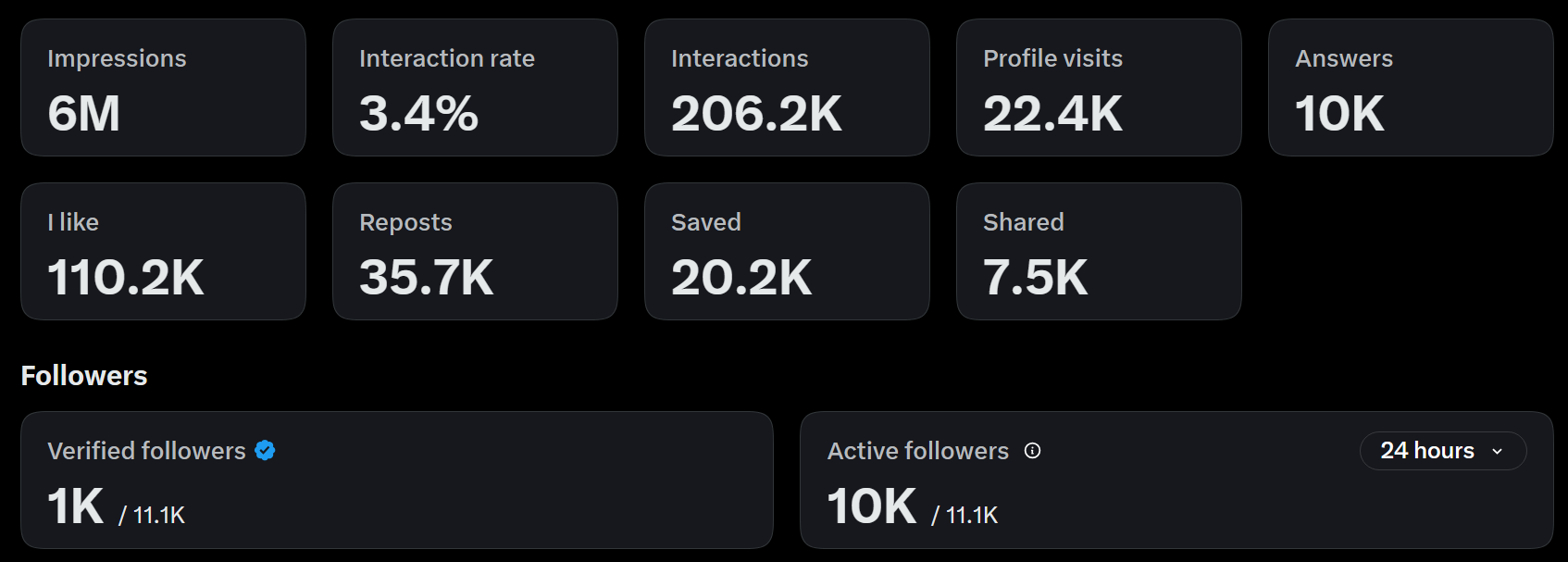Click the Answers 10K card
1568x562 pixels.
[1411, 88]
